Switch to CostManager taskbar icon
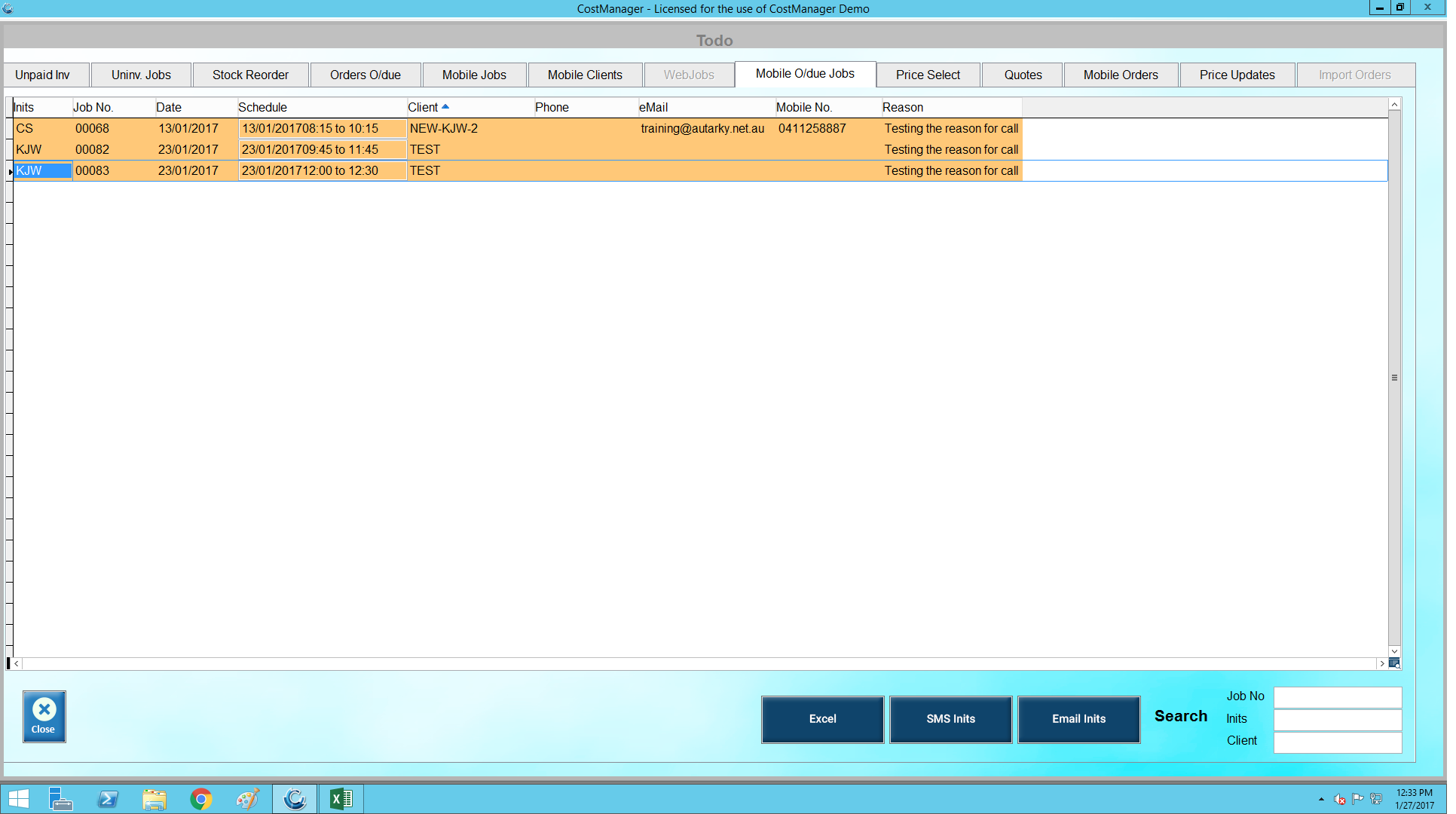This screenshot has height=814, width=1456. (x=294, y=799)
